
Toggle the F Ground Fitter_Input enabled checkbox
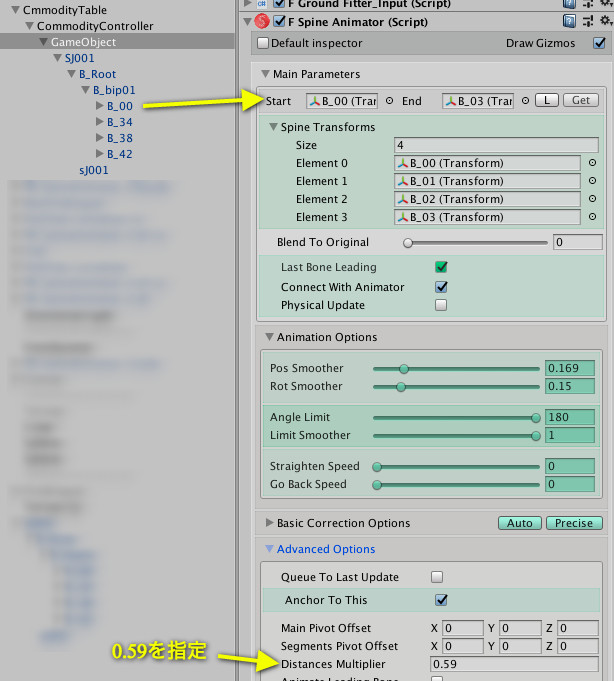click(x=280, y=3)
